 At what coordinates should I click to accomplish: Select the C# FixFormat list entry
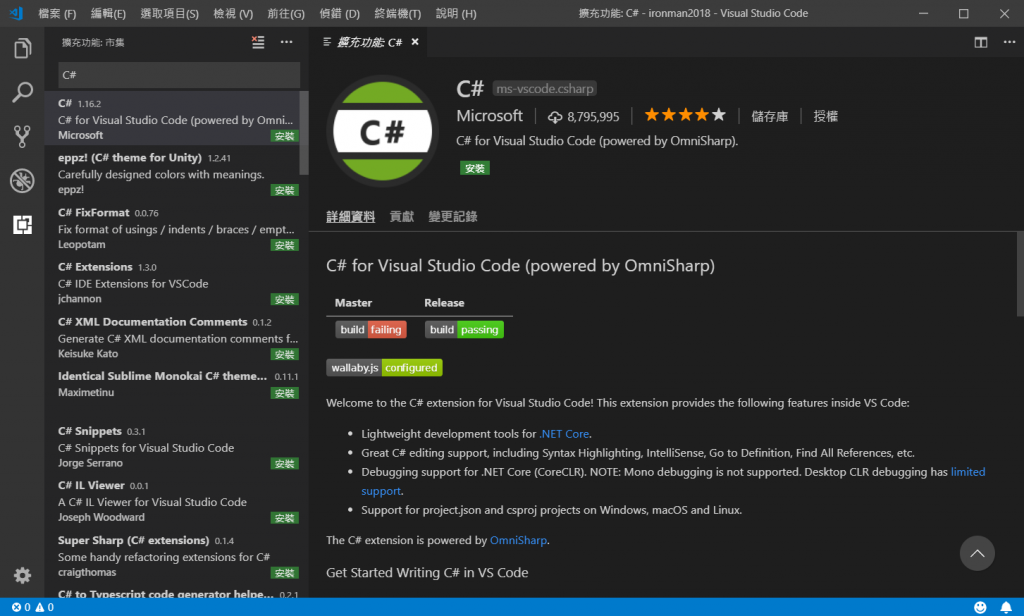176,229
